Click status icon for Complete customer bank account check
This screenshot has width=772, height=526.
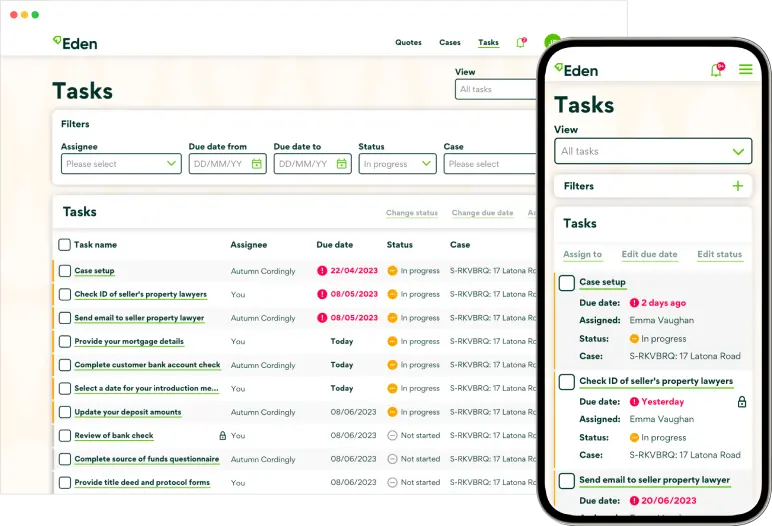392,365
